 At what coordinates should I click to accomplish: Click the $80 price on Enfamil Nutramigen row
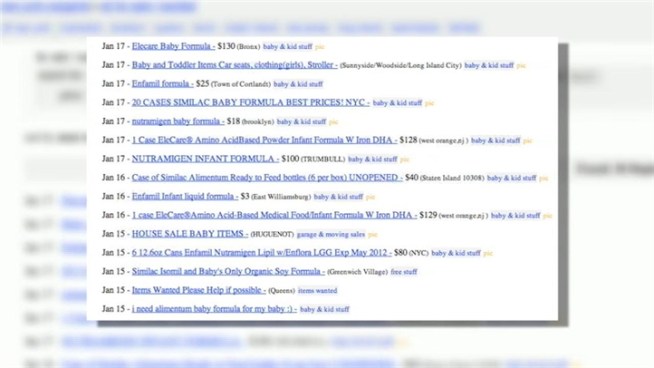point(400,253)
